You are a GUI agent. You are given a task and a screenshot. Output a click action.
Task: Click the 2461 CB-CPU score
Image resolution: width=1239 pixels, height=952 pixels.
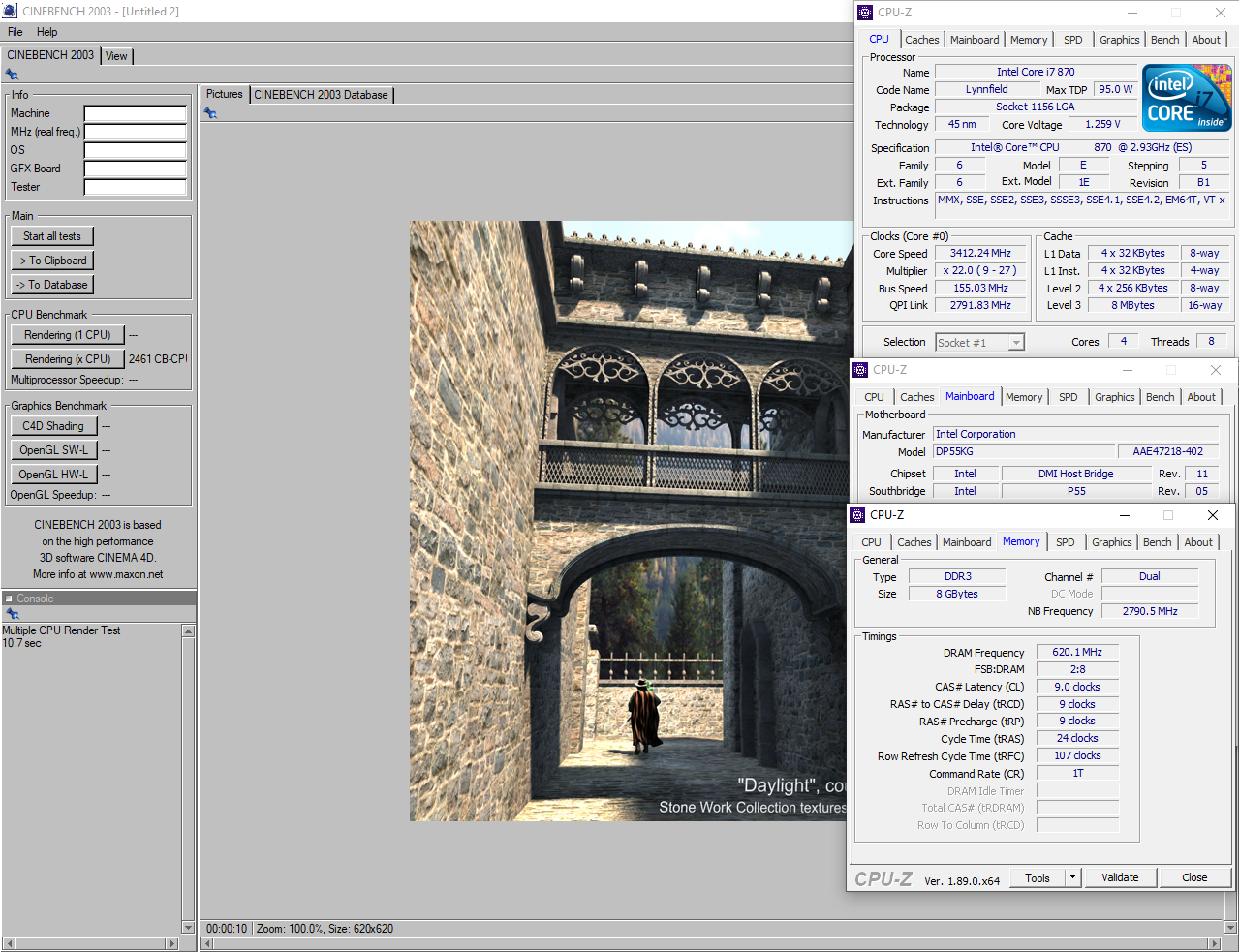click(x=157, y=359)
